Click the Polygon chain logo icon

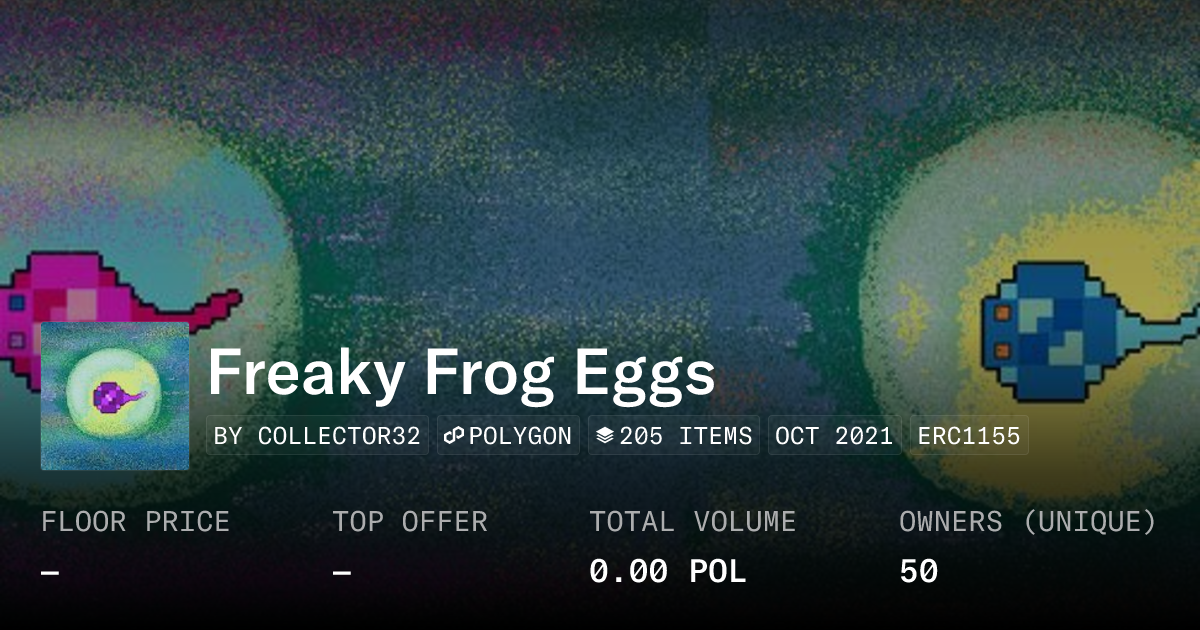coord(454,436)
